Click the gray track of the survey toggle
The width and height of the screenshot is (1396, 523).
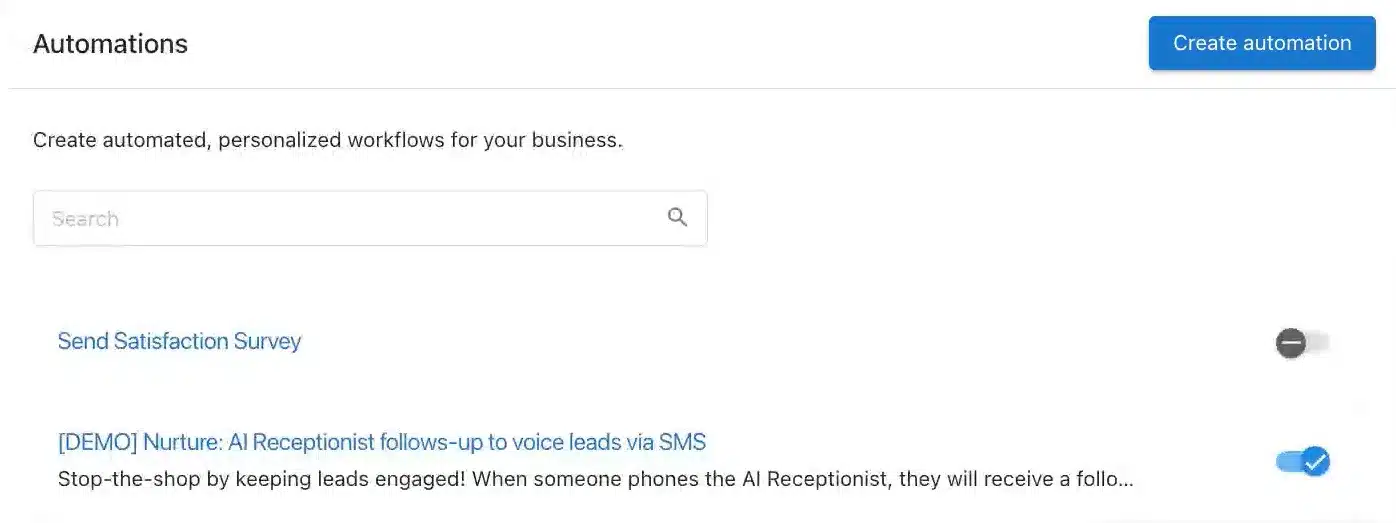(1320, 344)
